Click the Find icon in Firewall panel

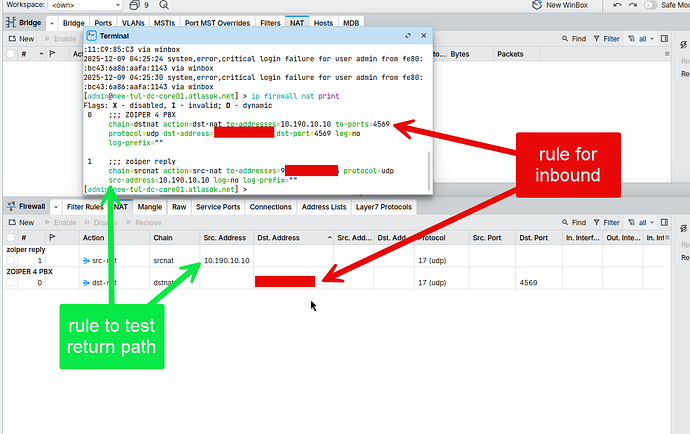577,222
